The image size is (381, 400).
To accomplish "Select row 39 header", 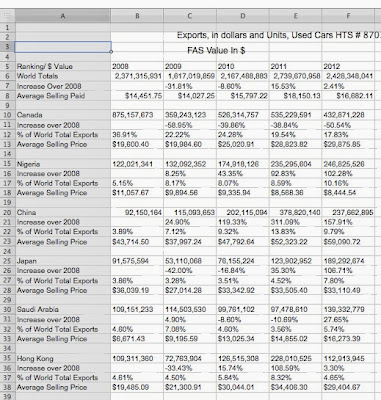I will 7,397.
